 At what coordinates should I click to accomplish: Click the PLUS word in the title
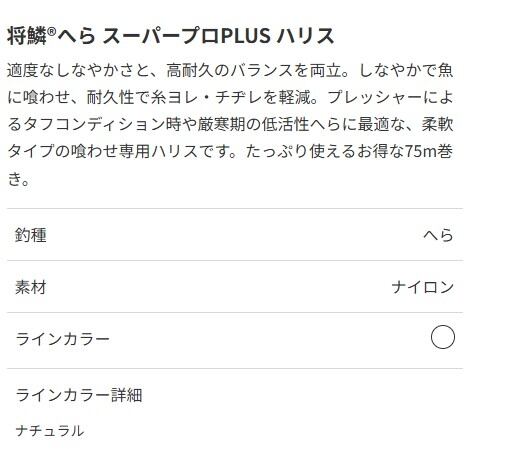245,36
